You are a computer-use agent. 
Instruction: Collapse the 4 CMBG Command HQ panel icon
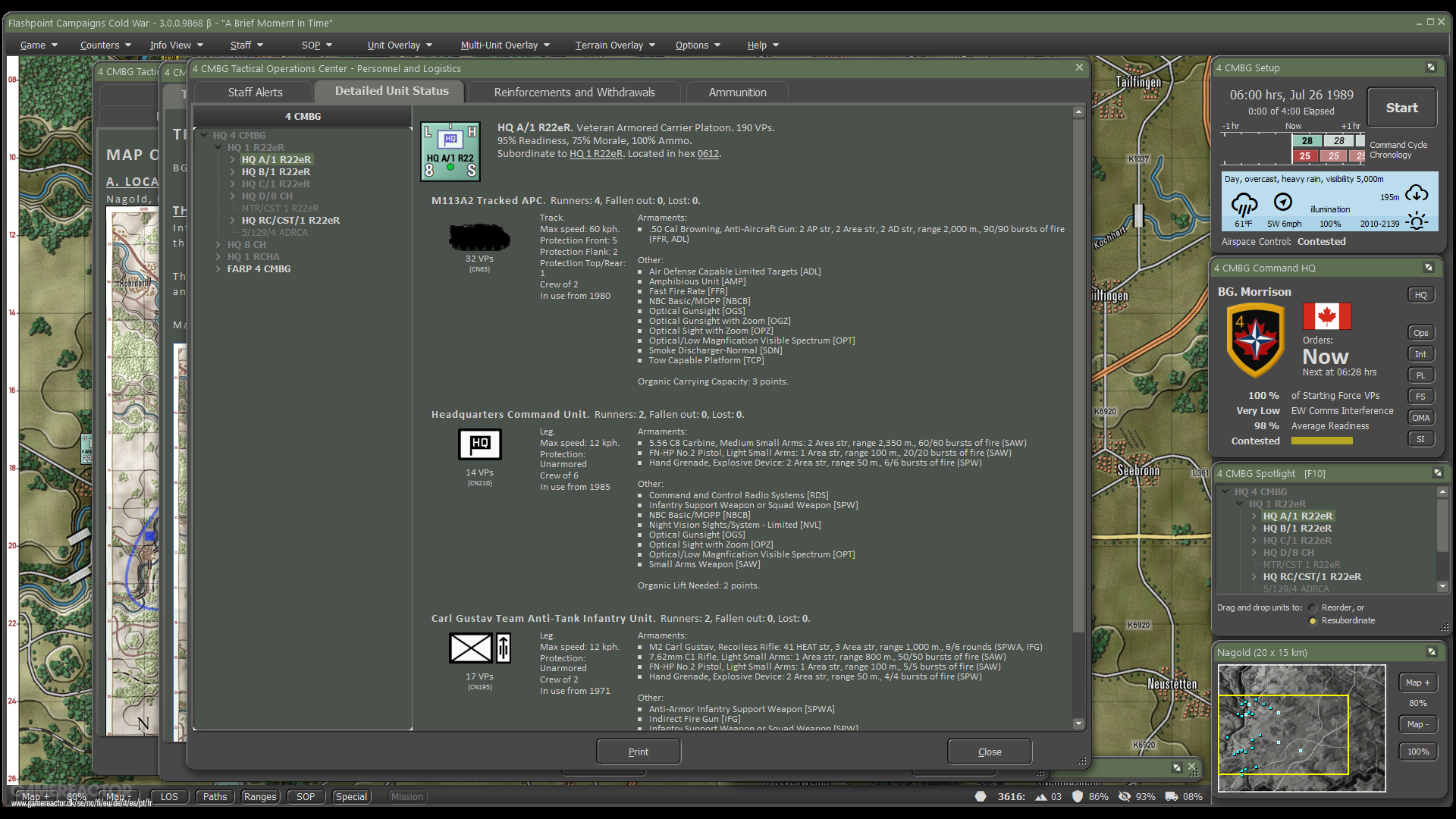1429,268
